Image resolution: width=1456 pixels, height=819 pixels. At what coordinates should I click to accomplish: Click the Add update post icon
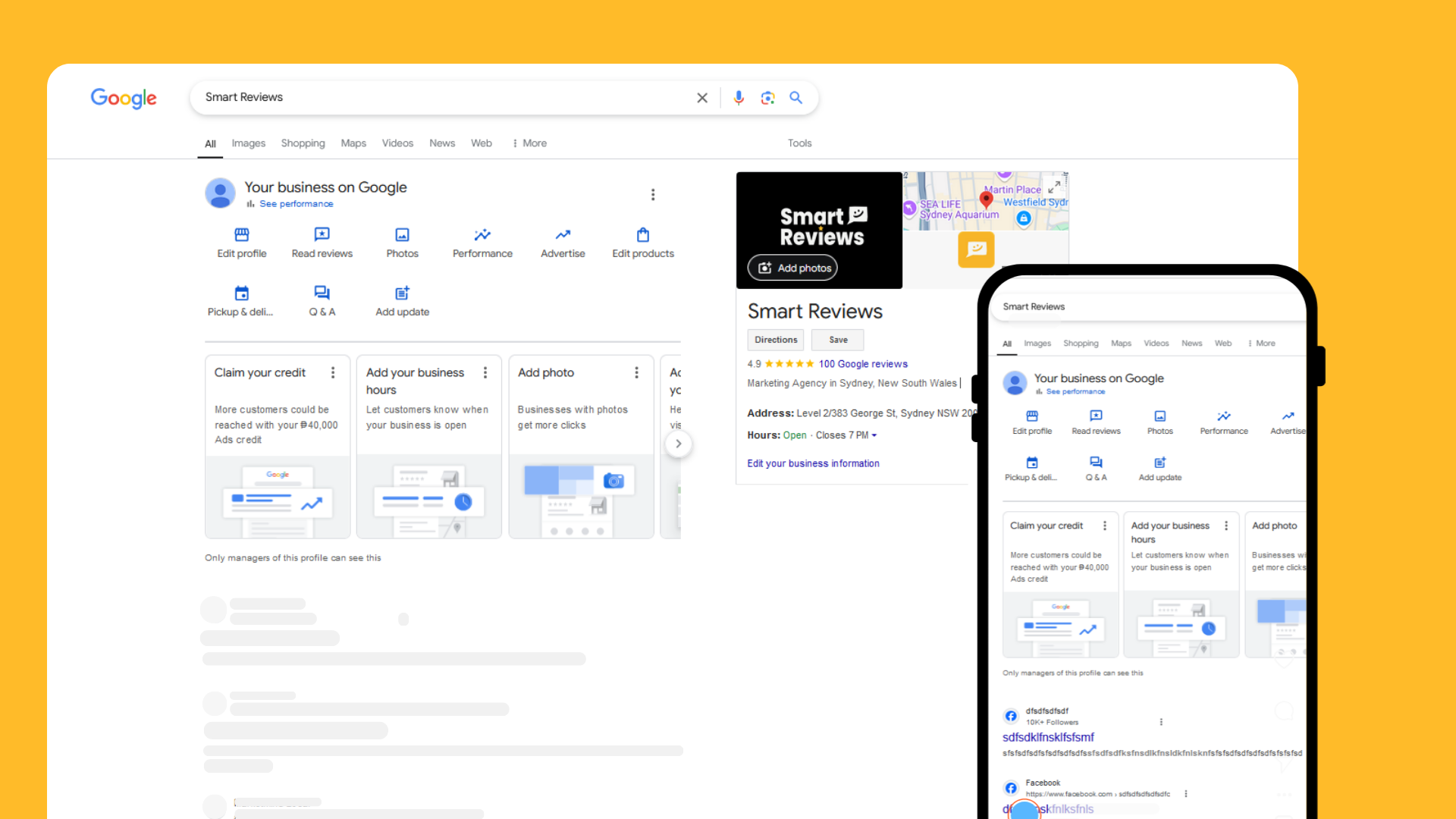[x=402, y=293]
